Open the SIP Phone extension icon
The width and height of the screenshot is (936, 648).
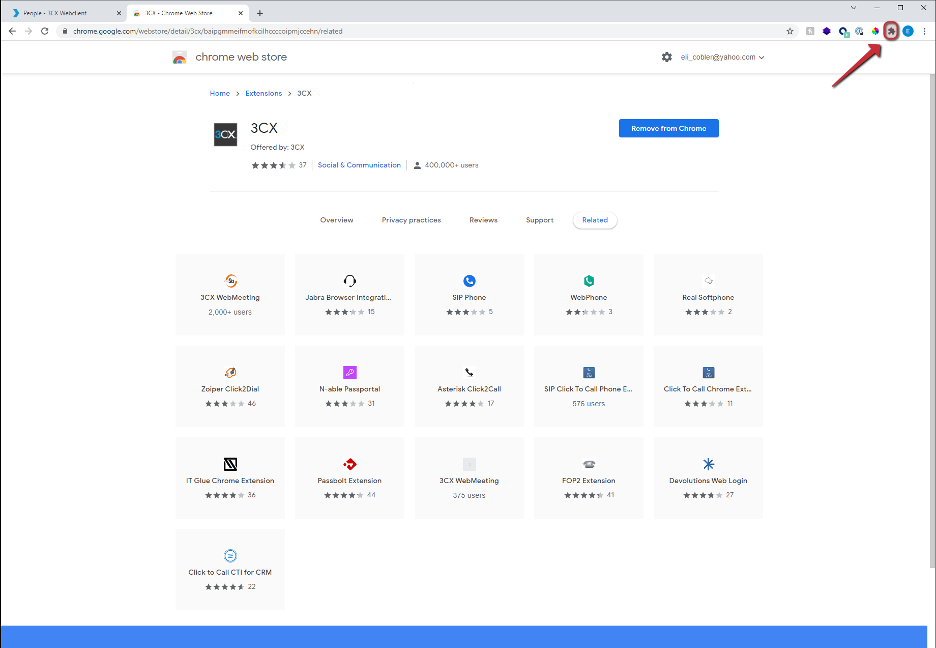coord(469,280)
